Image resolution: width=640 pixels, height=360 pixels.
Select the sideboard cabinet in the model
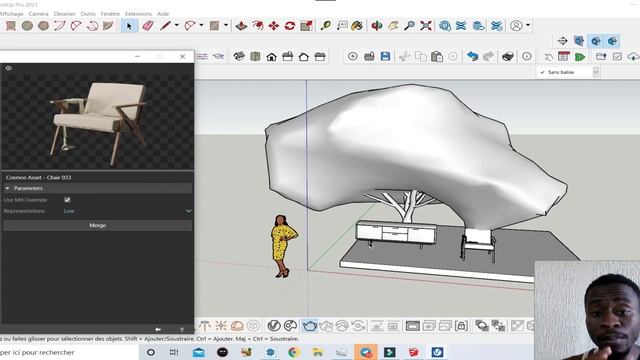396,233
